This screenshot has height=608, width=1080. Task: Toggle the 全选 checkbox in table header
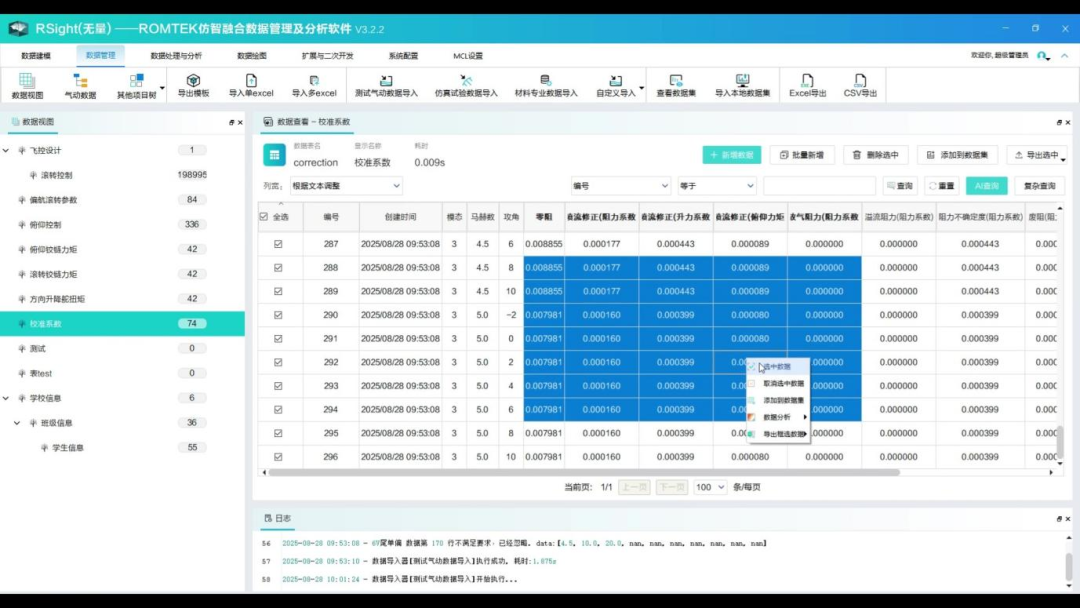click(264, 217)
